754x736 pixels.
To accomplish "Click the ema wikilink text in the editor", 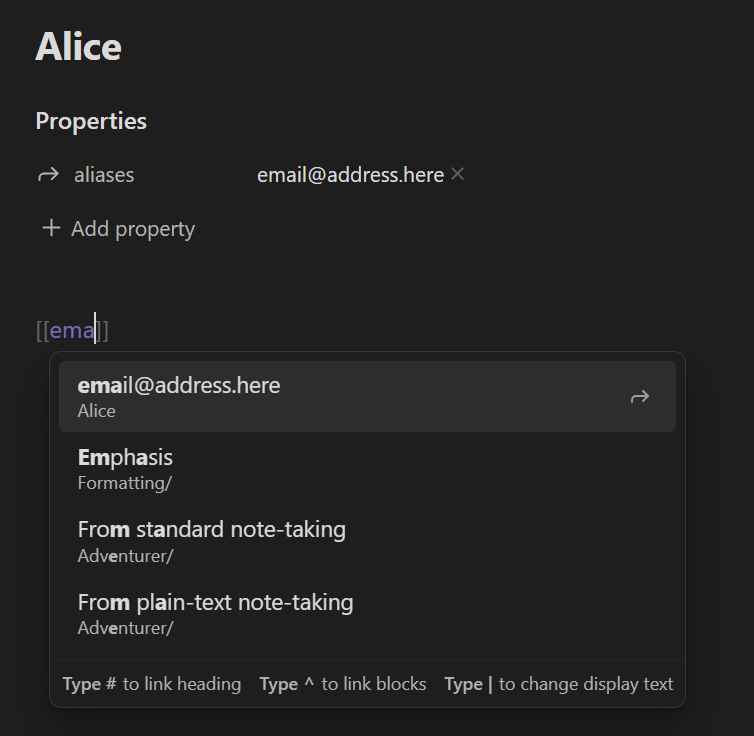I will [x=72, y=330].
